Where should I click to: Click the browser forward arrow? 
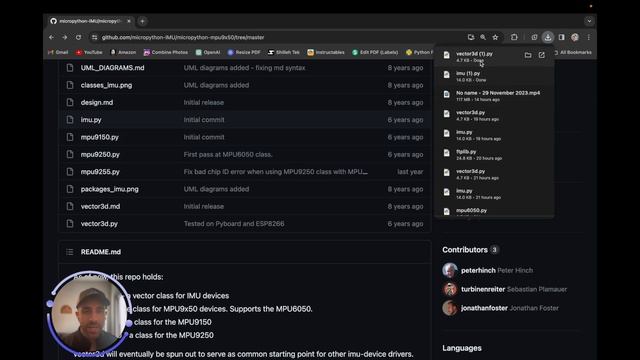[64, 37]
